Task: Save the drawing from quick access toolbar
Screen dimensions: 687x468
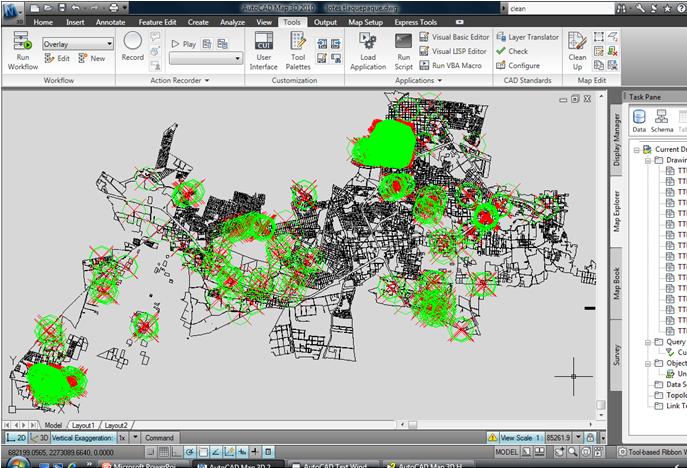Action: point(62,8)
